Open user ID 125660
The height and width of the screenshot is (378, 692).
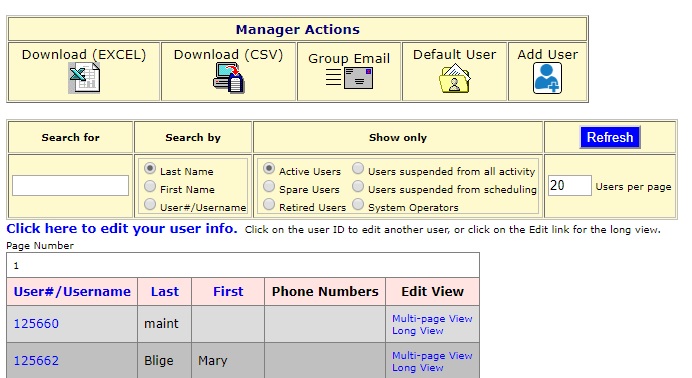(36, 324)
